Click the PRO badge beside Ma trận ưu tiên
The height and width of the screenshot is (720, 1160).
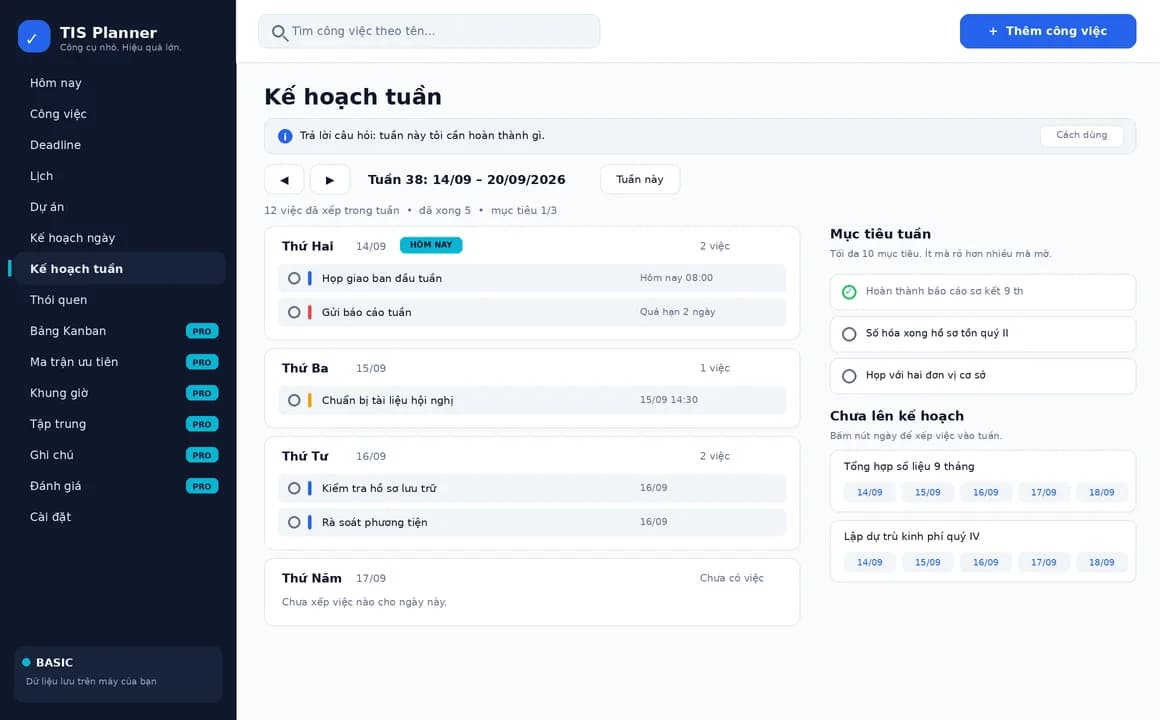coord(202,363)
